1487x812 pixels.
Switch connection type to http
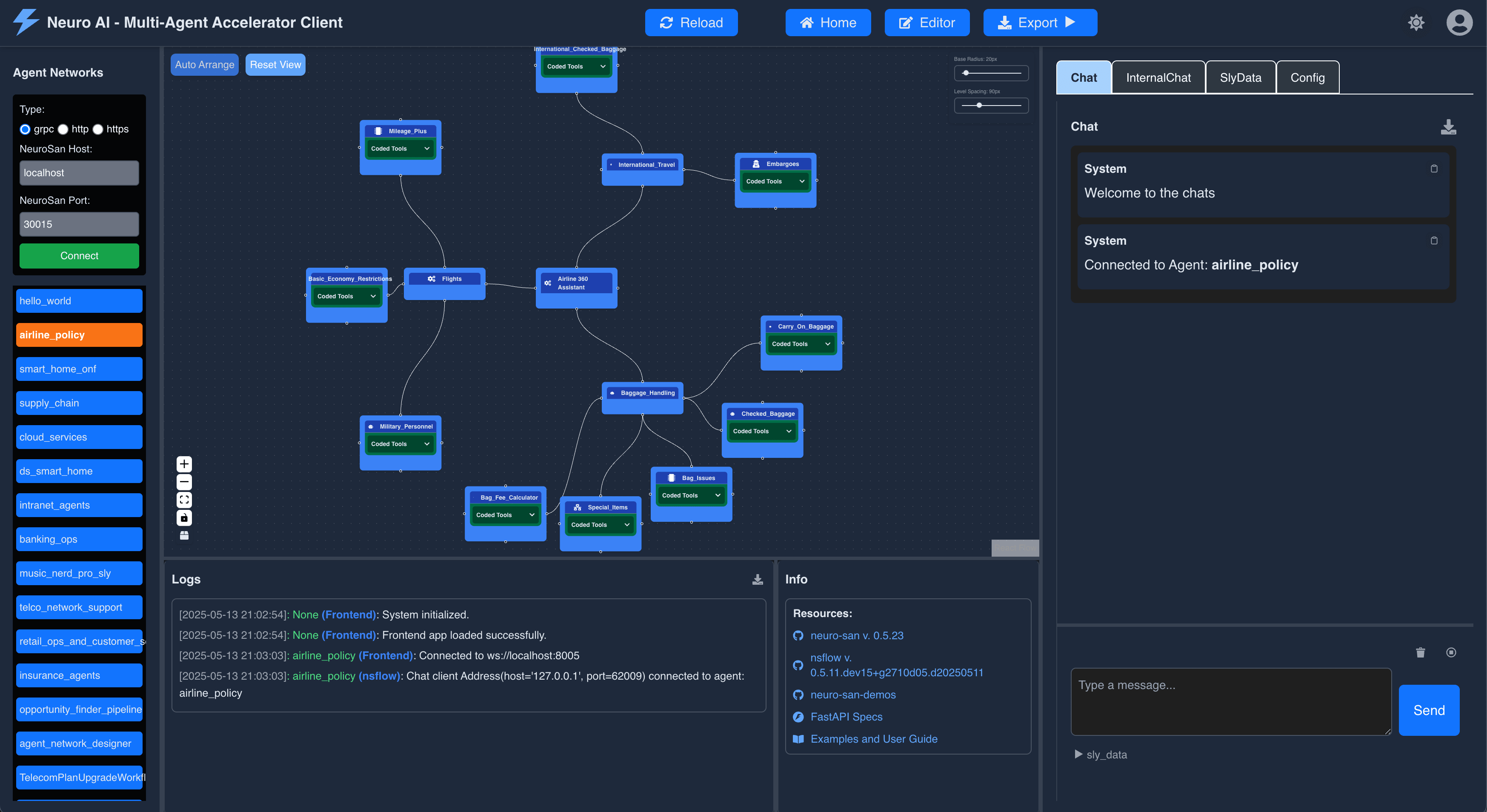pos(62,129)
